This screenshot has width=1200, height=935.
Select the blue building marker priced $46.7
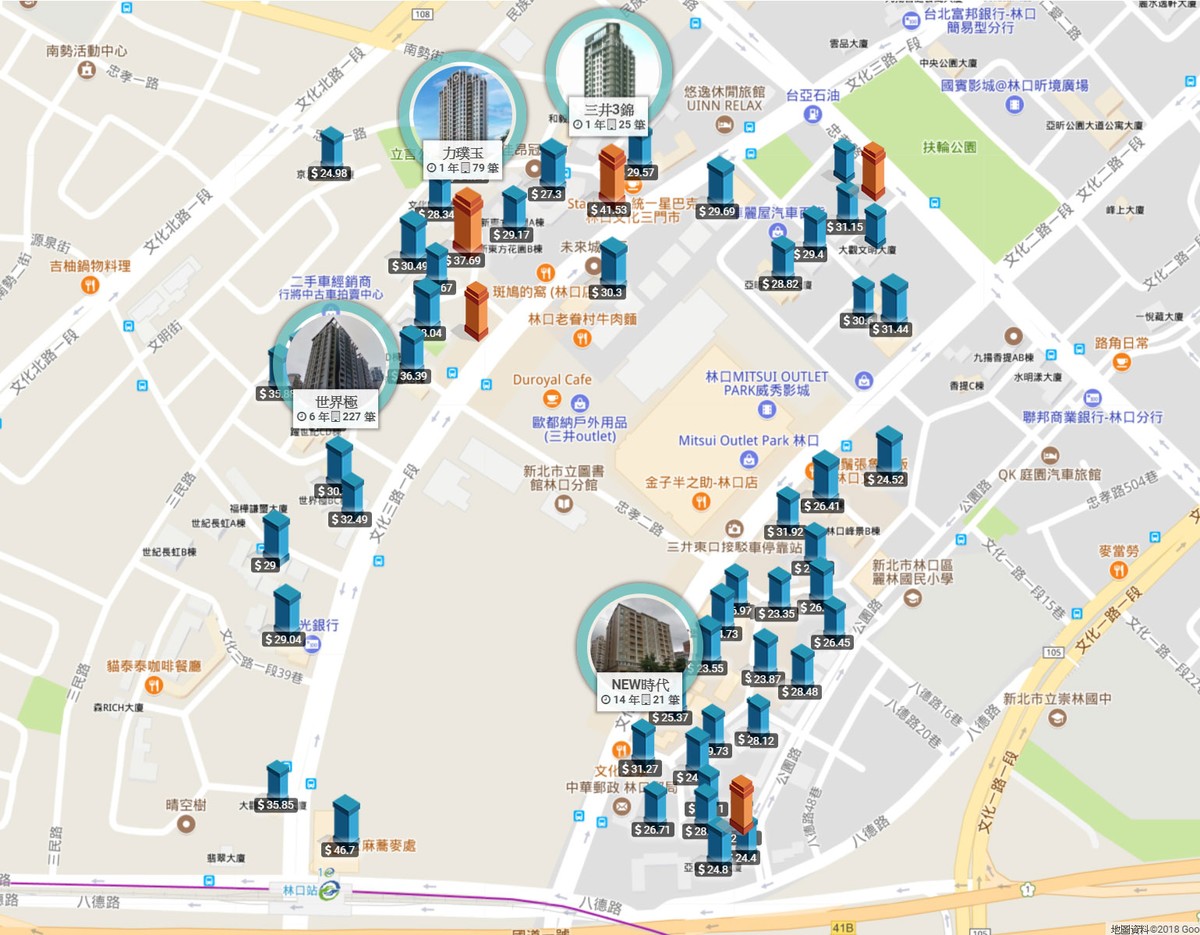click(x=345, y=821)
